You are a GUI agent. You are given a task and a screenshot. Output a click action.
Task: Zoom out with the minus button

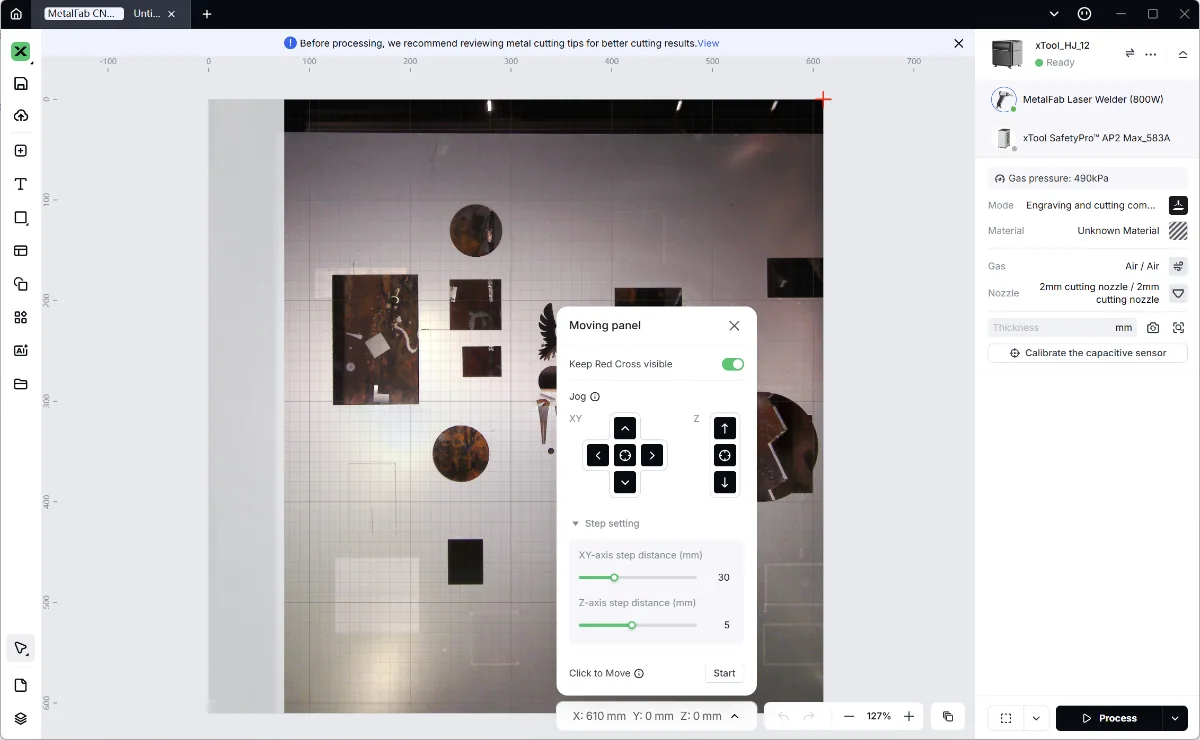849,716
